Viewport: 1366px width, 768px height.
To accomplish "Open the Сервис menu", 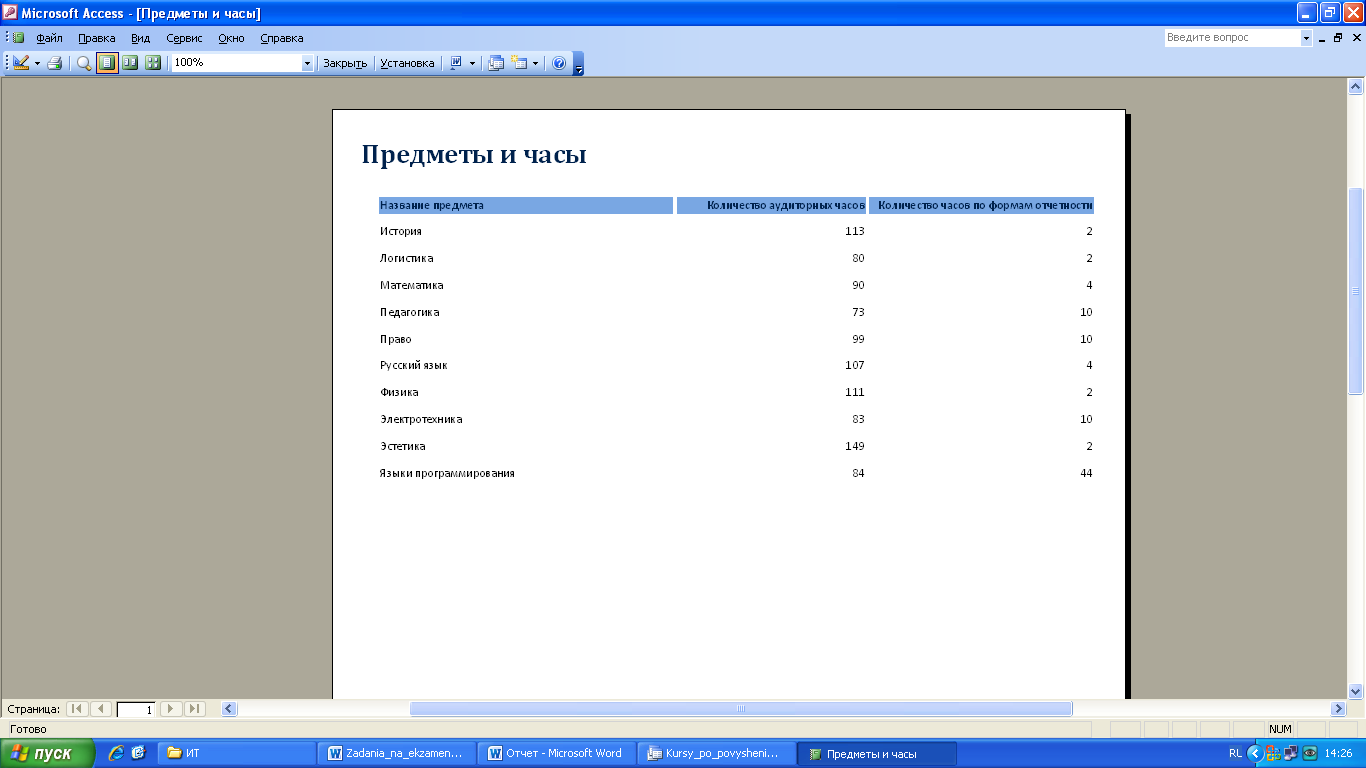I will coord(184,38).
